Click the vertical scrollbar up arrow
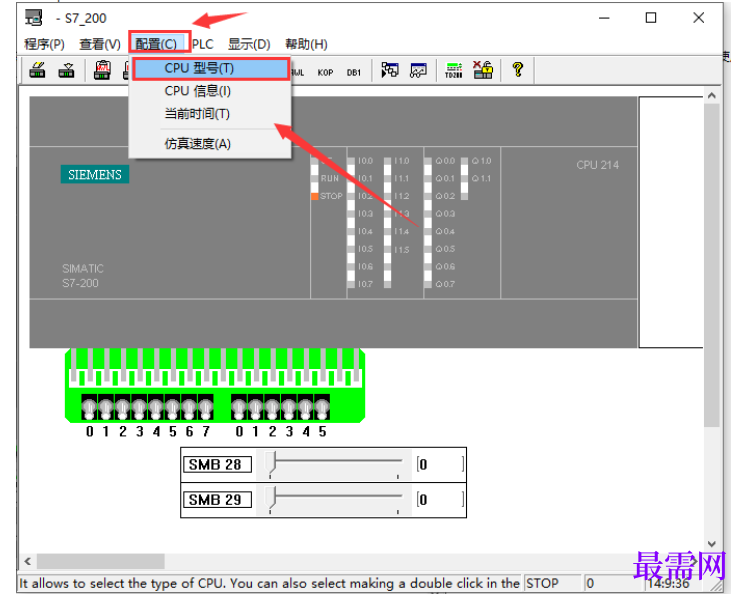The image size is (745, 597). (x=711, y=95)
